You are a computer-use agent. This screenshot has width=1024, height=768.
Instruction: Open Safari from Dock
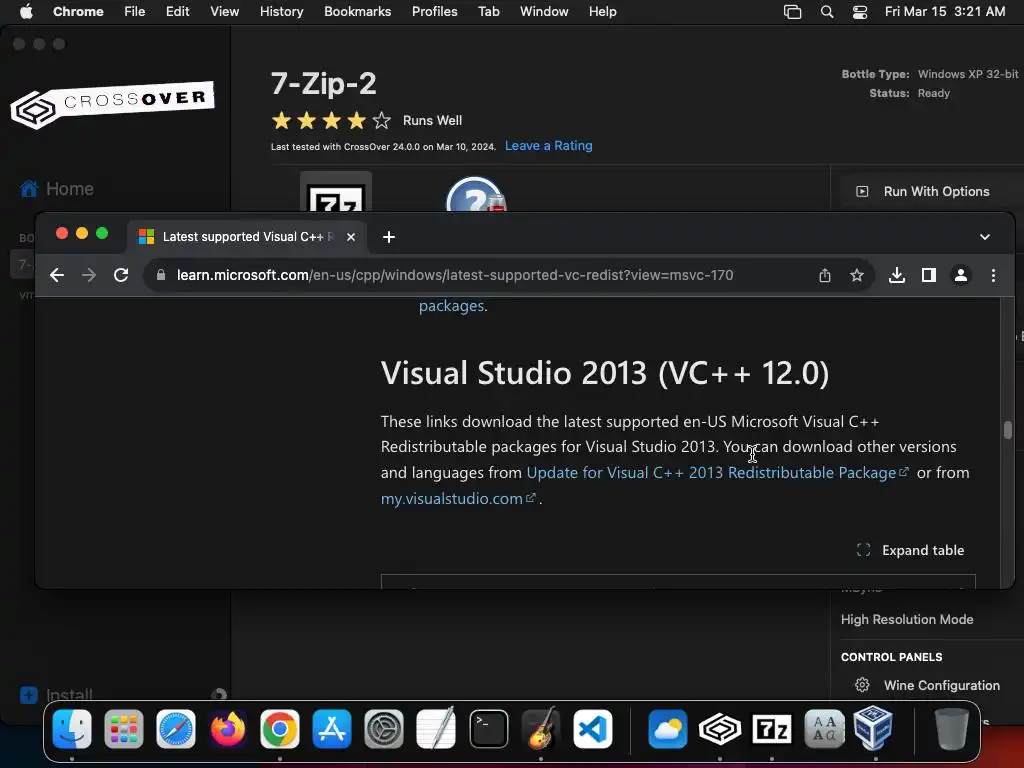[x=176, y=729]
